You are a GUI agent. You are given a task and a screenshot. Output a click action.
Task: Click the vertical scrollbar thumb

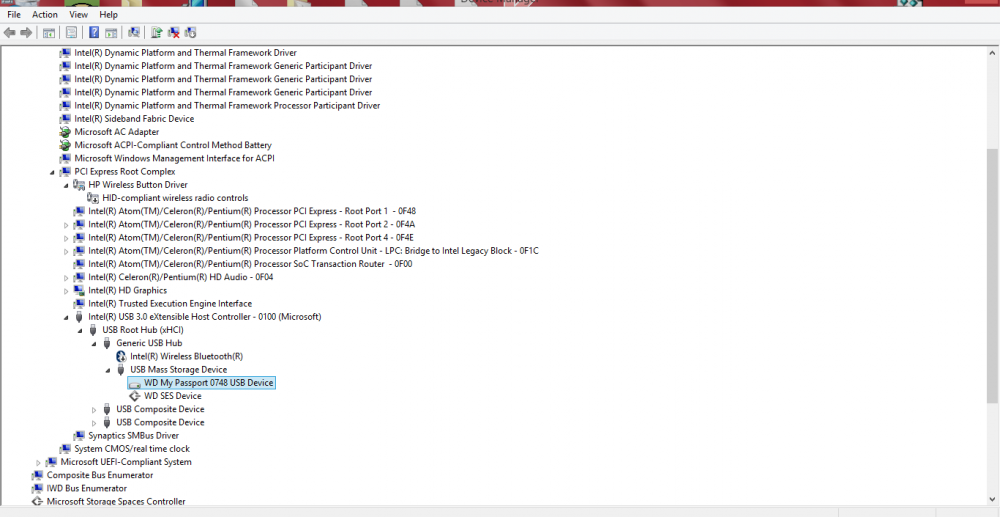click(x=992, y=275)
